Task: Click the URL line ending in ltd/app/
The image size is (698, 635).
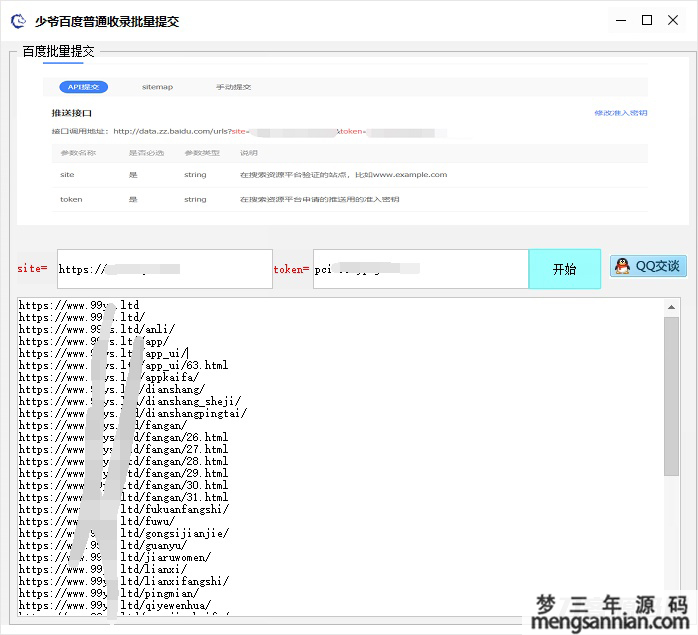Action: click(x=94, y=341)
